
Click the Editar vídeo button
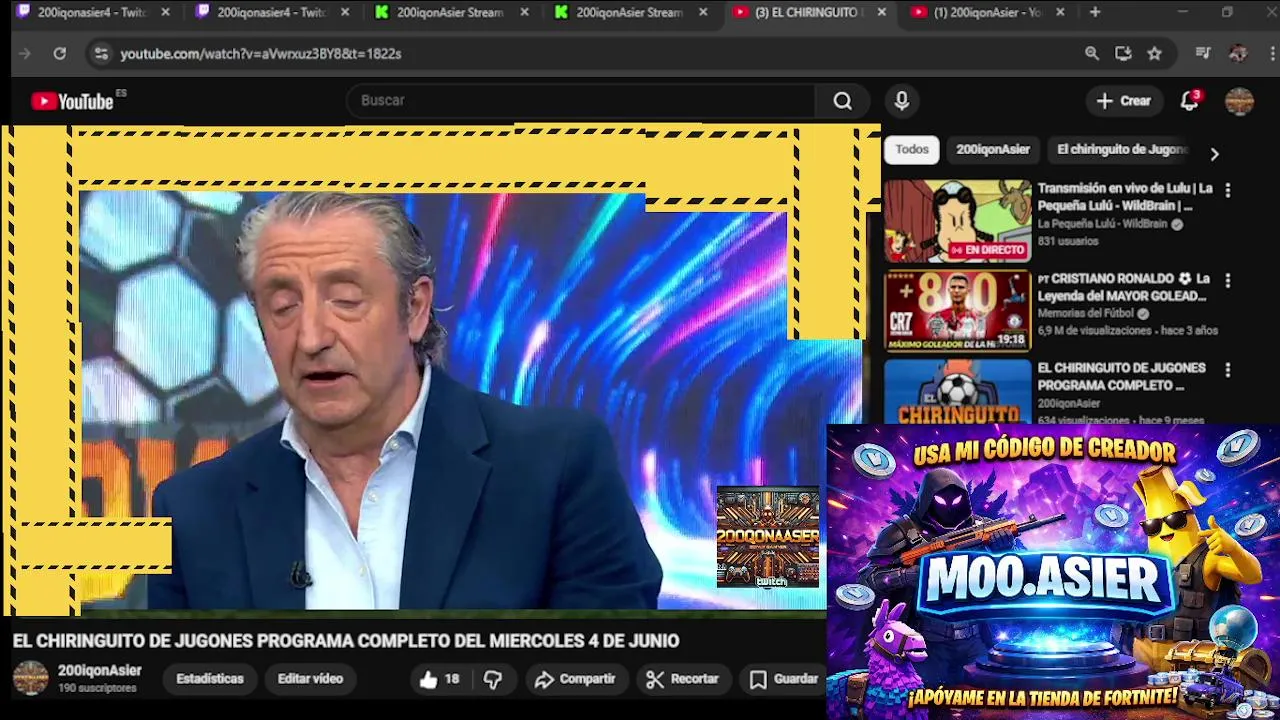pyautogui.click(x=310, y=679)
